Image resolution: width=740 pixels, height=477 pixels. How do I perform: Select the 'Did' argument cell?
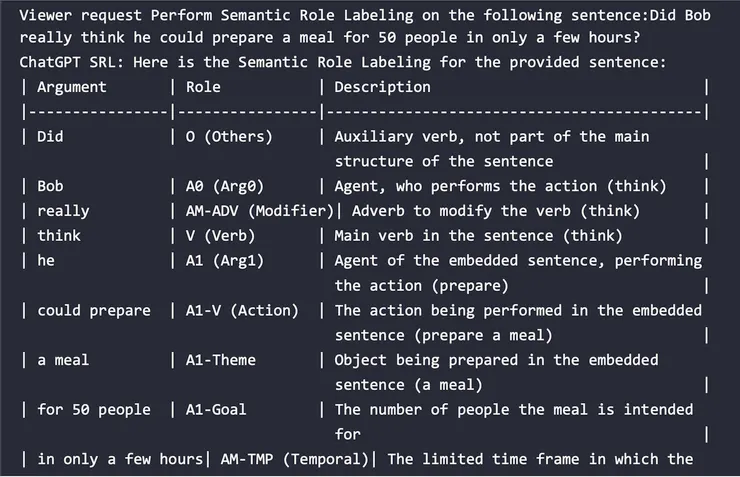50,136
